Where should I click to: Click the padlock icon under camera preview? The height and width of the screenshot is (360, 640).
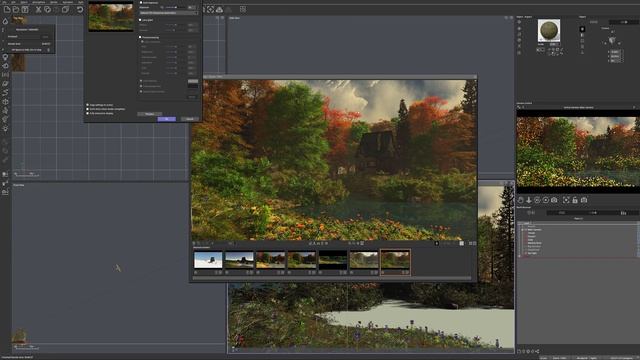pyautogui.click(x=575, y=200)
